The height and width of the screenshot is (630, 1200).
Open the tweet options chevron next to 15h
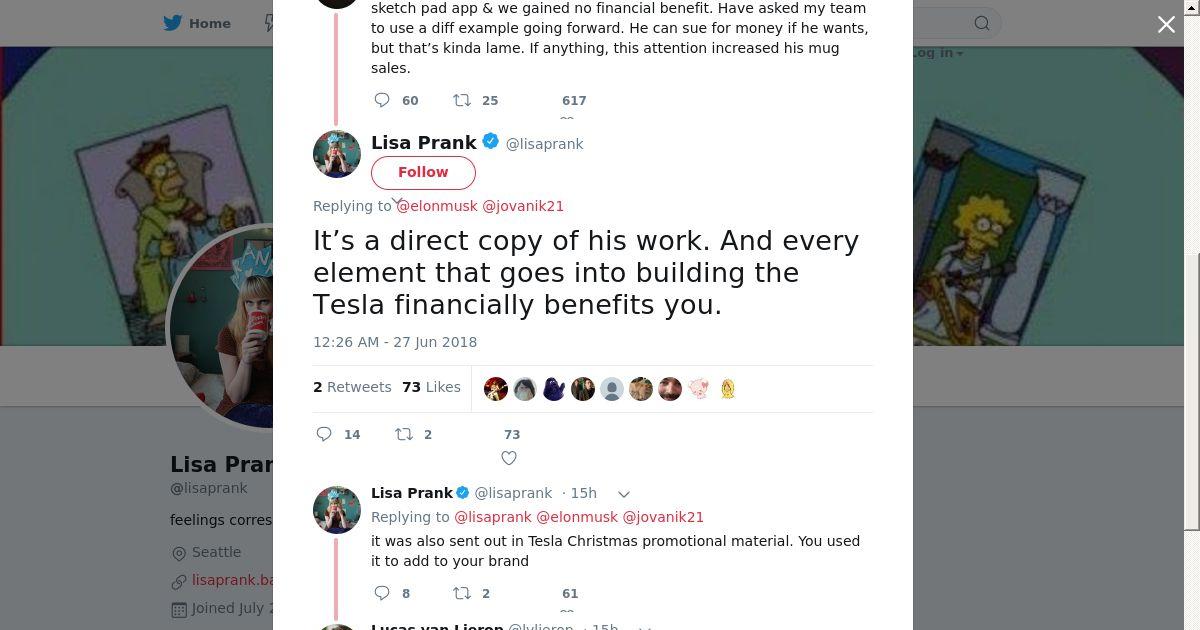click(624, 494)
